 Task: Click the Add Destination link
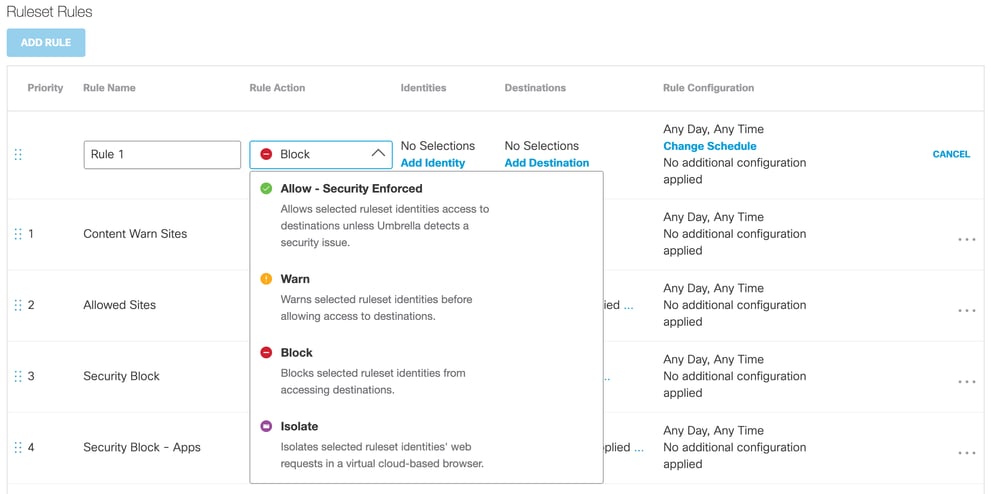(x=546, y=163)
